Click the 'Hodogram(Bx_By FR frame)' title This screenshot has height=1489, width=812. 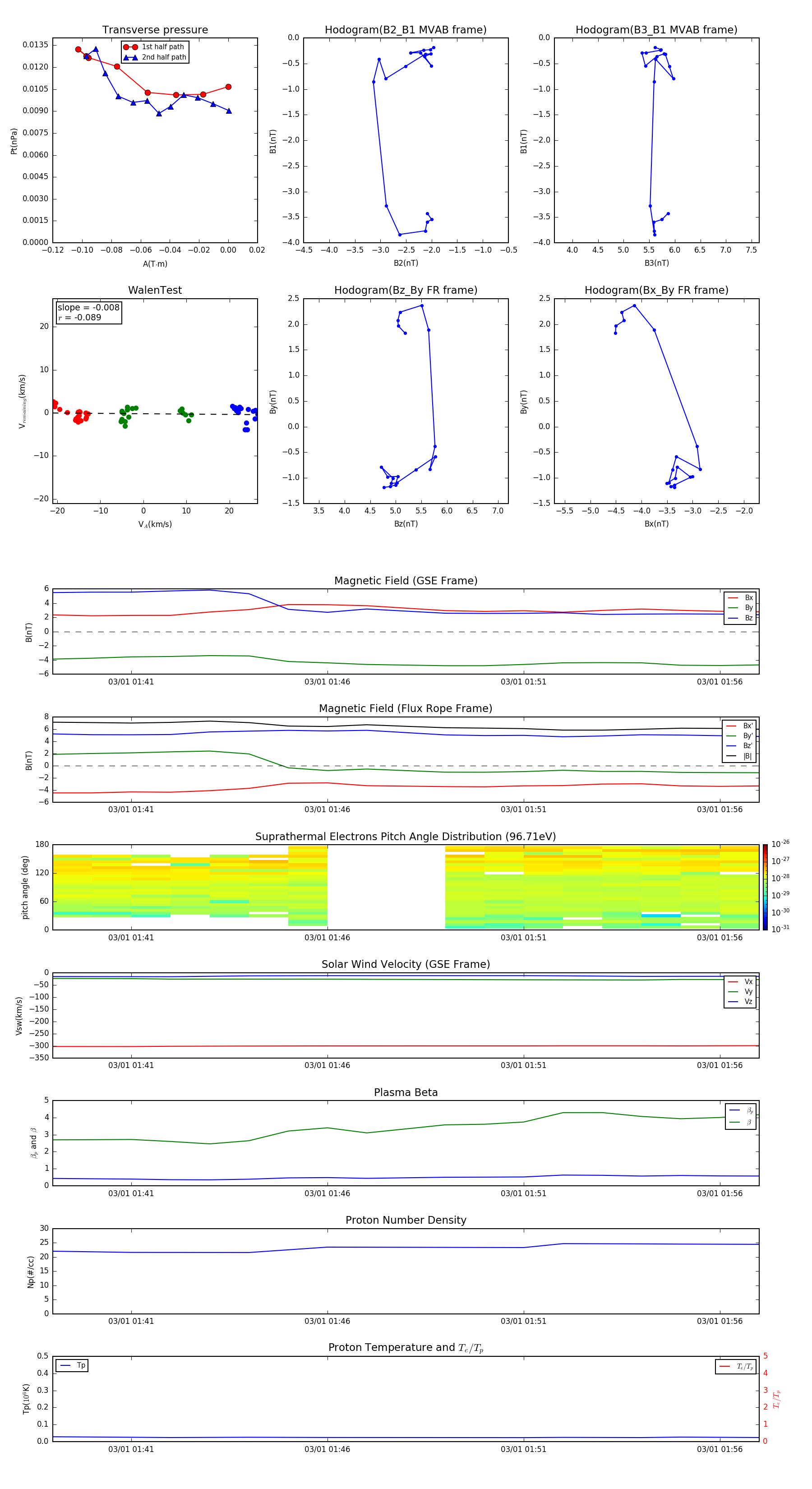(x=656, y=290)
